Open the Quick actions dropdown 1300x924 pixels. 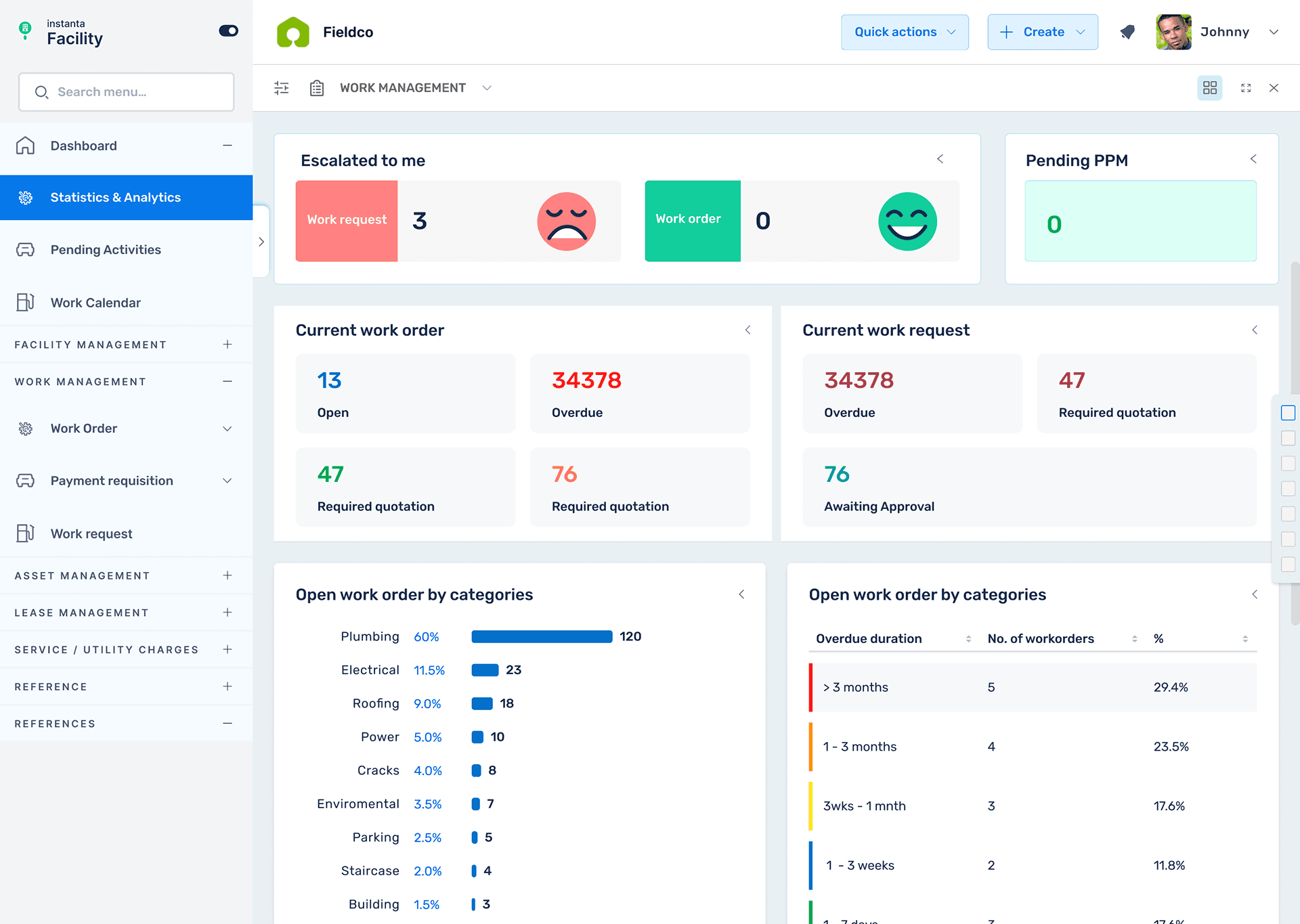pyautogui.click(x=905, y=32)
